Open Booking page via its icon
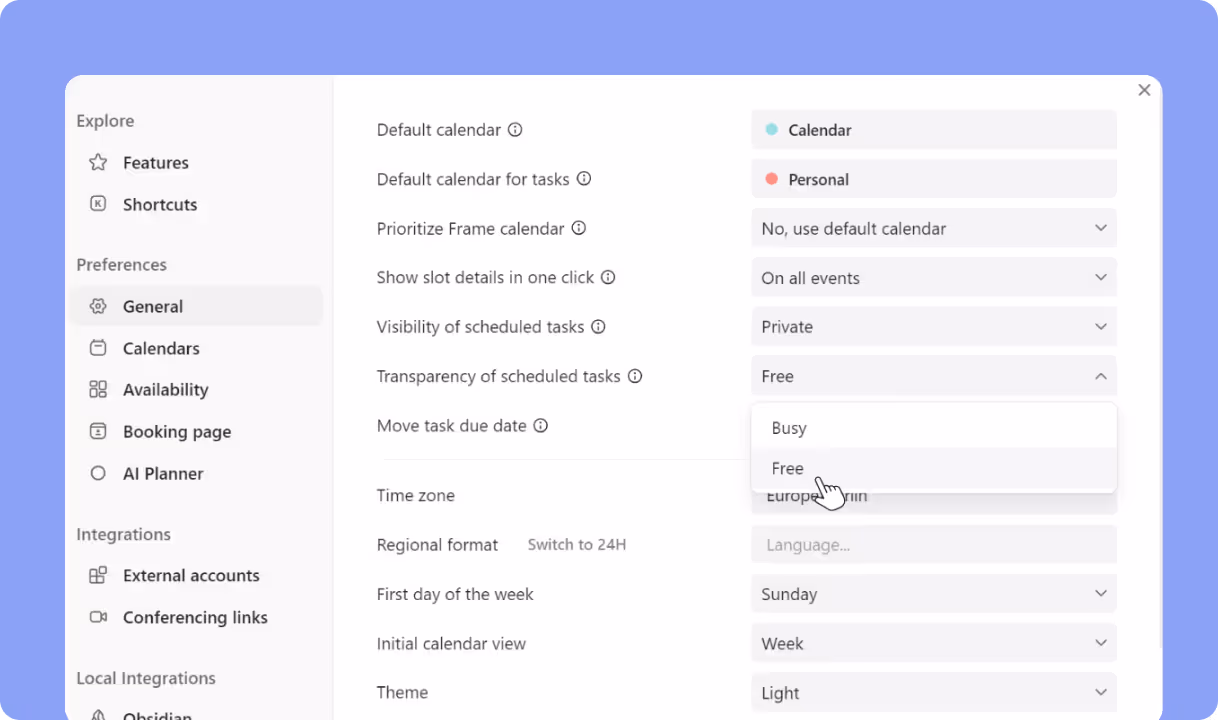 click(97, 431)
